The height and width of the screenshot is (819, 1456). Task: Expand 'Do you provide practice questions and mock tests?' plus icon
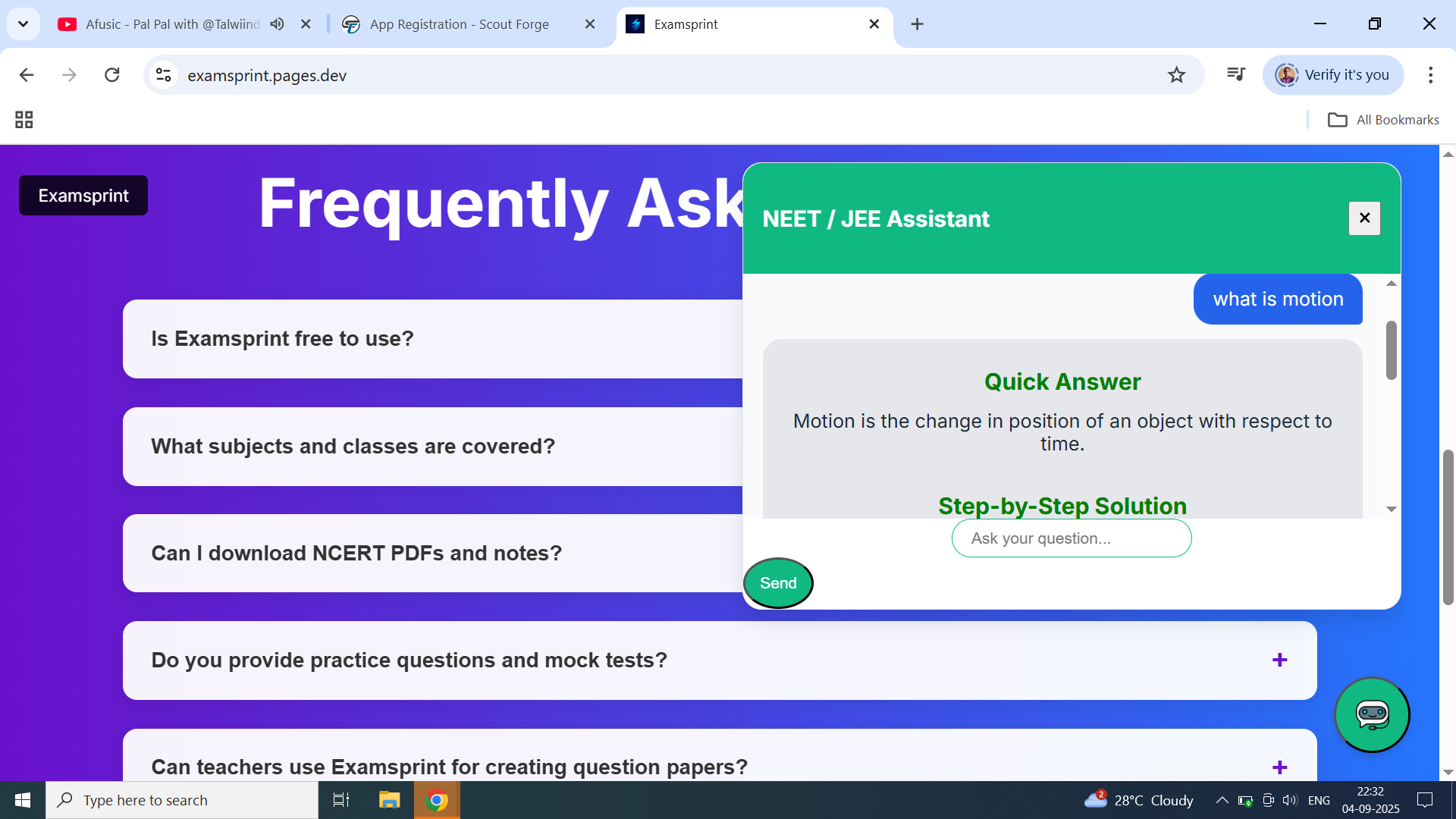(x=1280, y=661)
